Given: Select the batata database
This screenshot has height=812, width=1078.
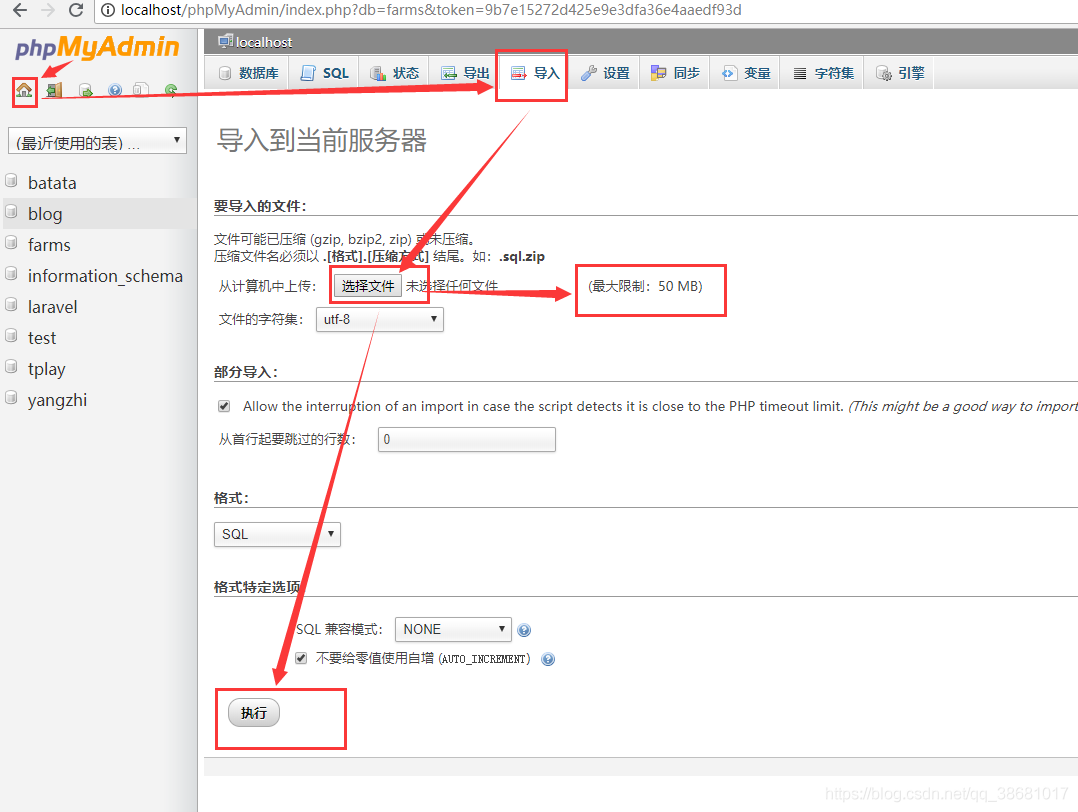Looking at the screenshot, I should pos(52,183).
